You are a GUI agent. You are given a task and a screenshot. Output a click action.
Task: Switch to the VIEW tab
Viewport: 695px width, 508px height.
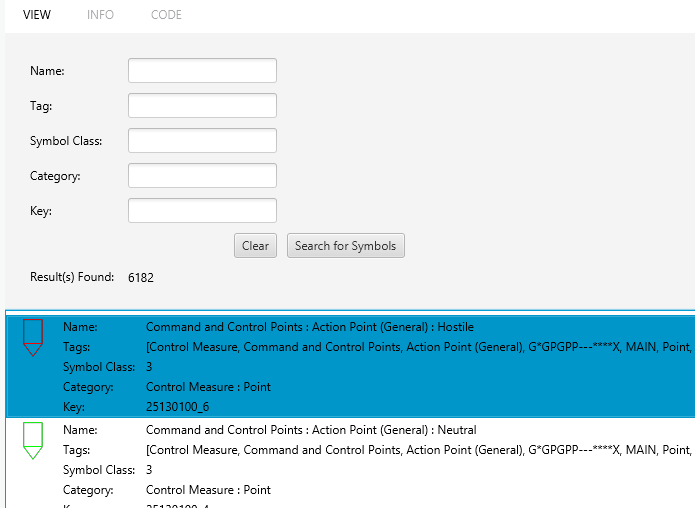coord(37,15)
